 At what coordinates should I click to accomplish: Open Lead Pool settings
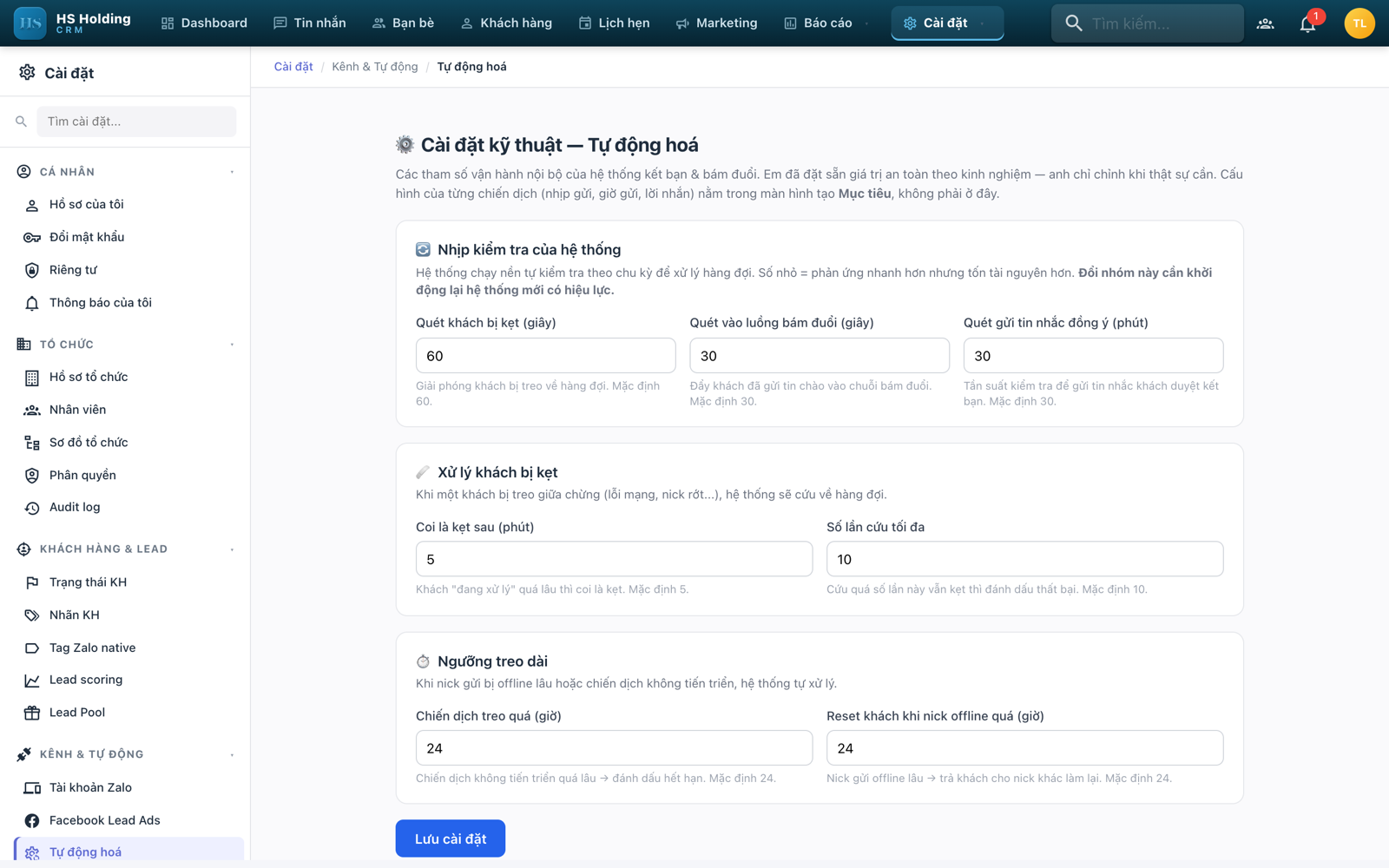point(128,713)
